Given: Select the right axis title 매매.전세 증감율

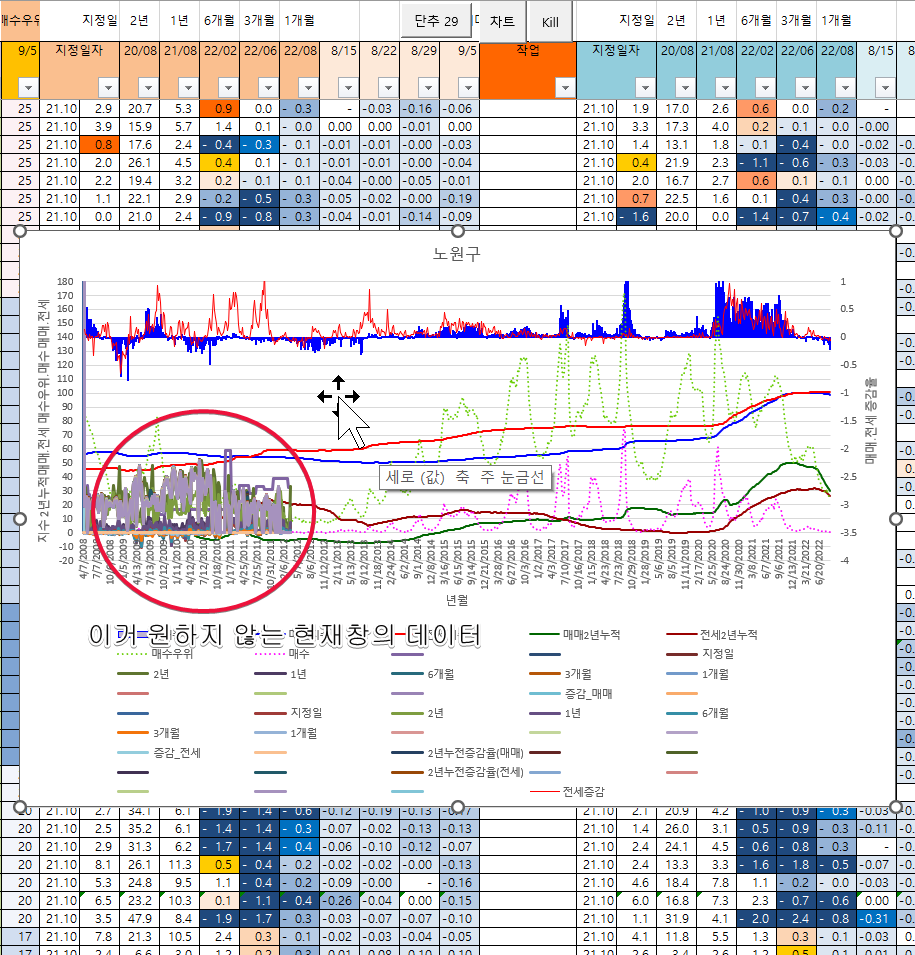Looking at the screenshot, I should pyautogui.click(x=871, y=421).
